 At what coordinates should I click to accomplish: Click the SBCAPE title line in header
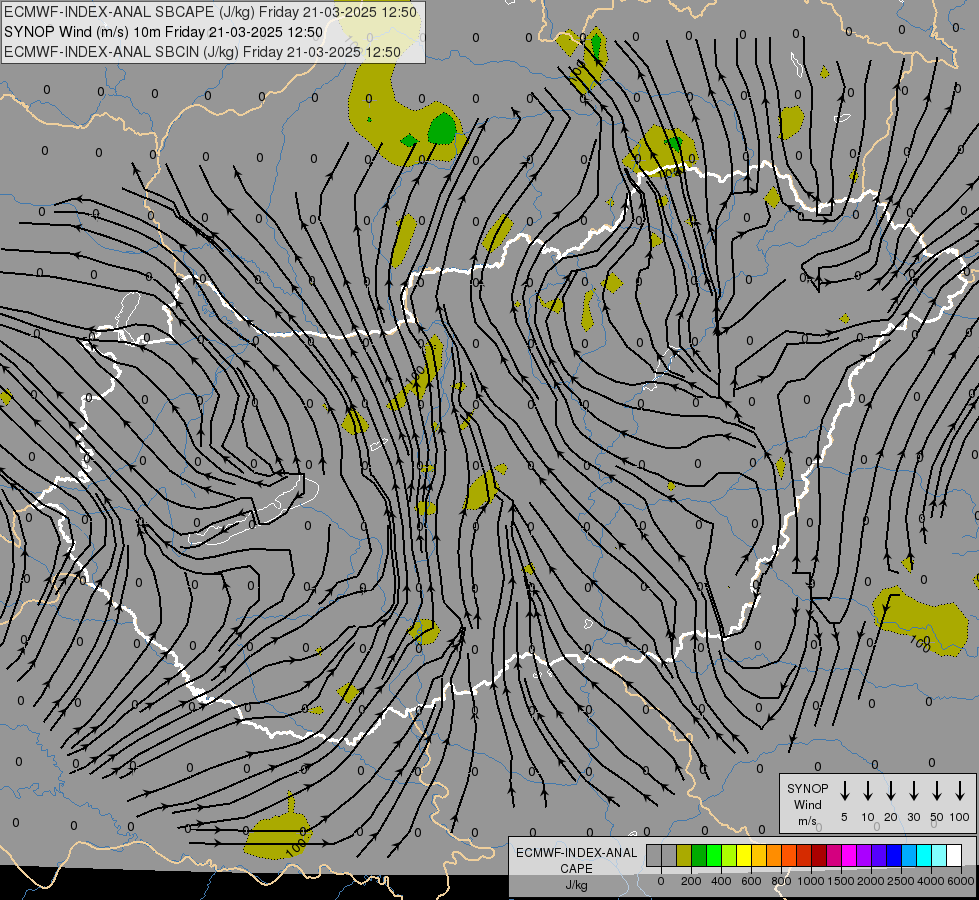pyautogui.click(x=210, y=12)
